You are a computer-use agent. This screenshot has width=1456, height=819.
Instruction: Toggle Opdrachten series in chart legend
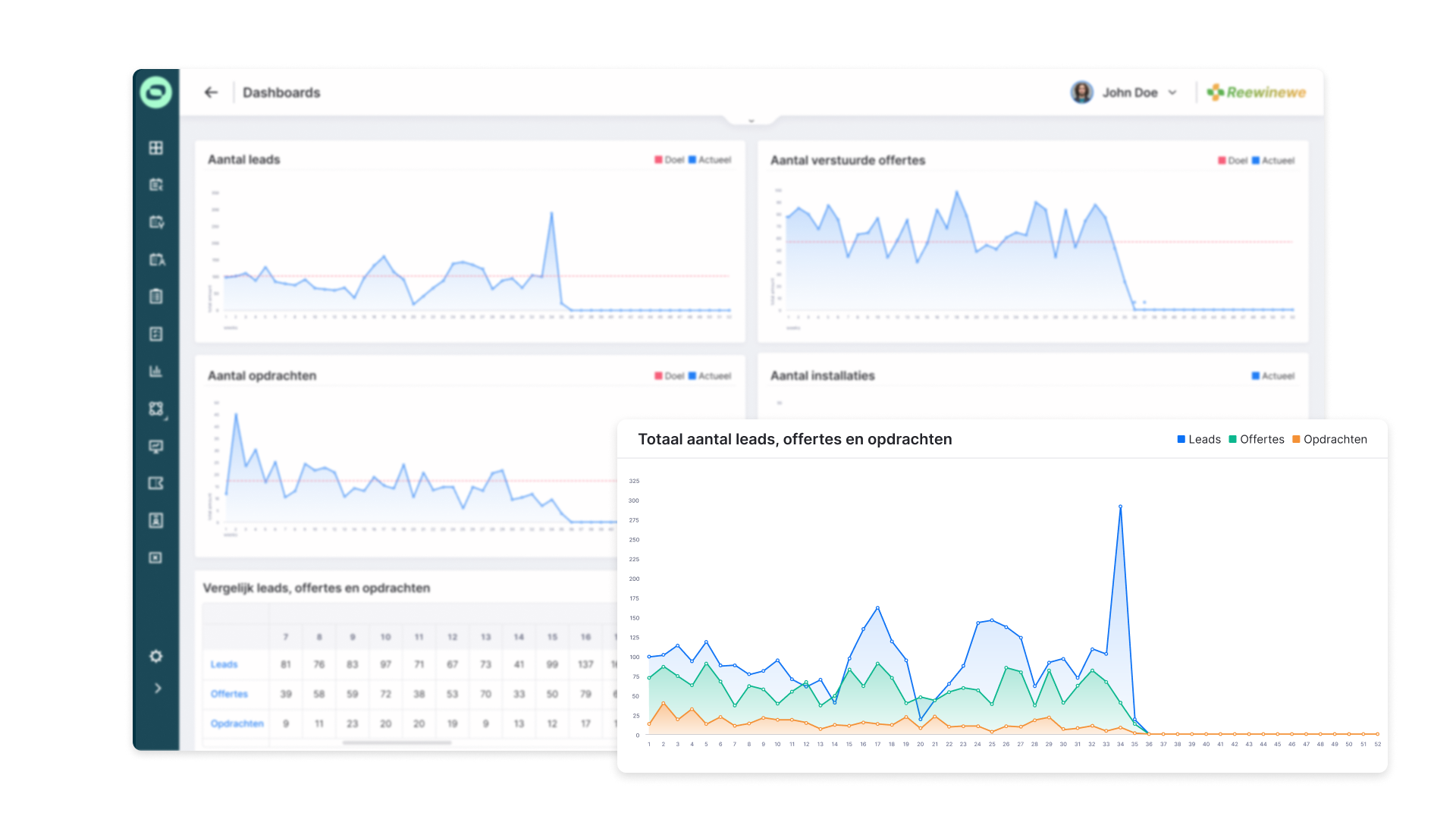1329,440
